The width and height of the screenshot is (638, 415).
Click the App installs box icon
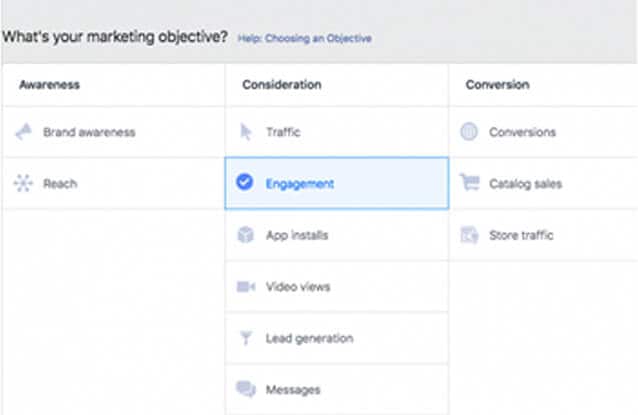click(x=246, y=236)
